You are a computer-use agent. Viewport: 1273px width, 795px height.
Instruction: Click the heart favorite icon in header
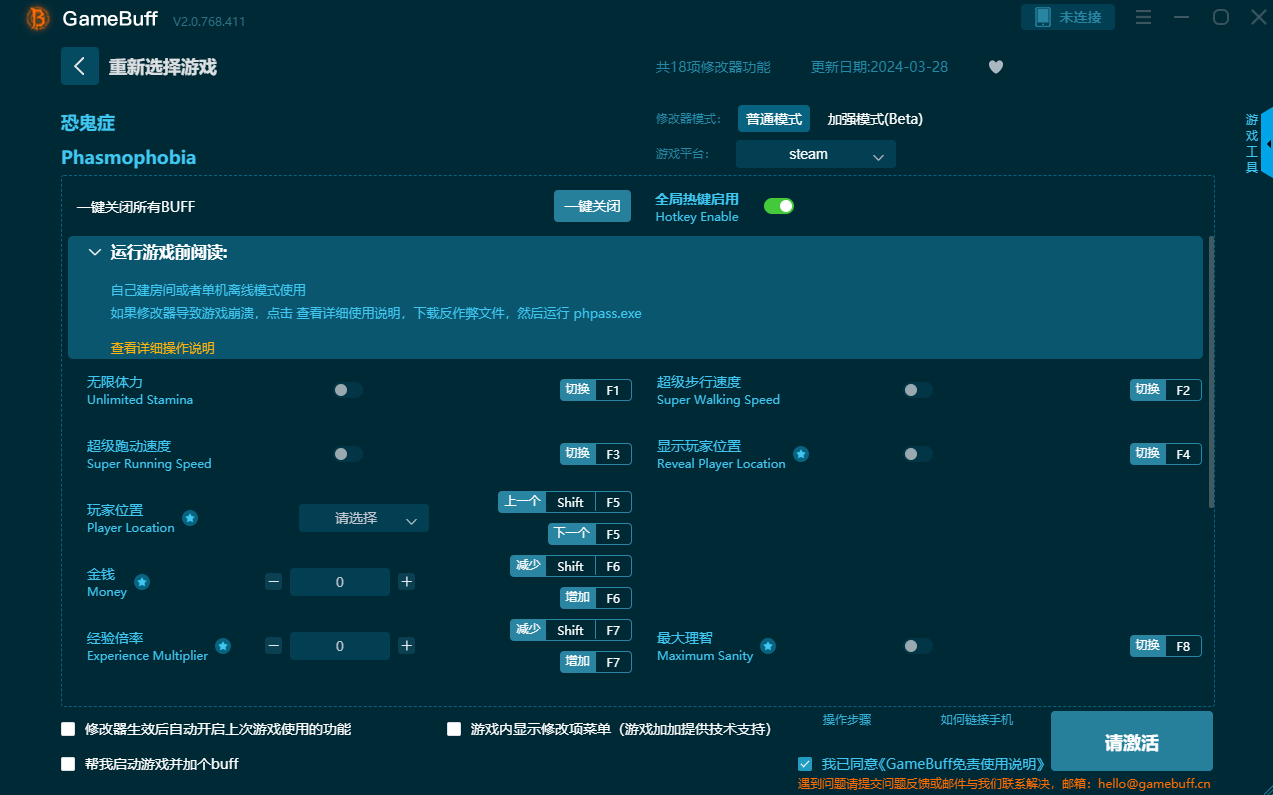pyautogui.click(x=995, y=66)
